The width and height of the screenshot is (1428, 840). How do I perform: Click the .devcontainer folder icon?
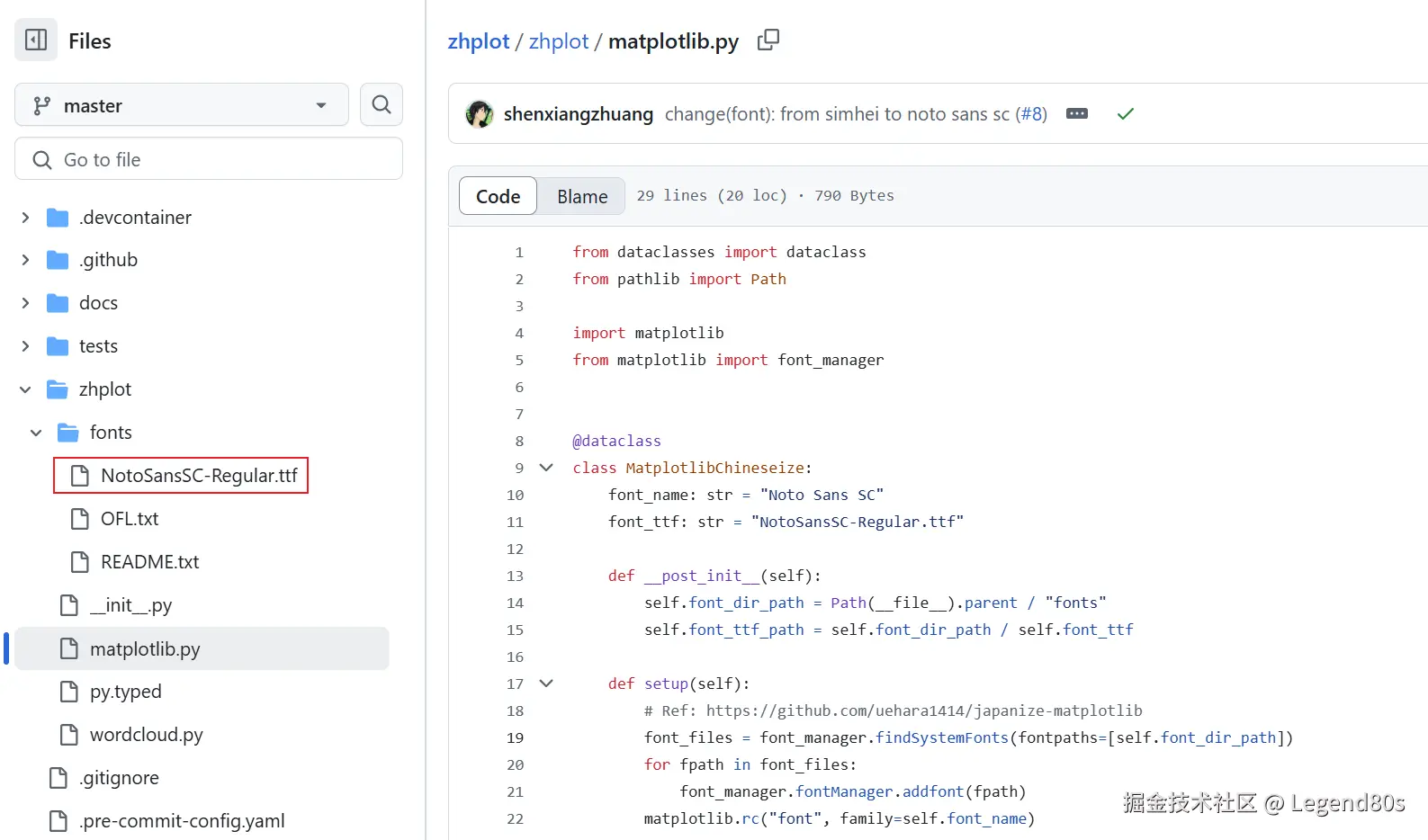[58, 218]
